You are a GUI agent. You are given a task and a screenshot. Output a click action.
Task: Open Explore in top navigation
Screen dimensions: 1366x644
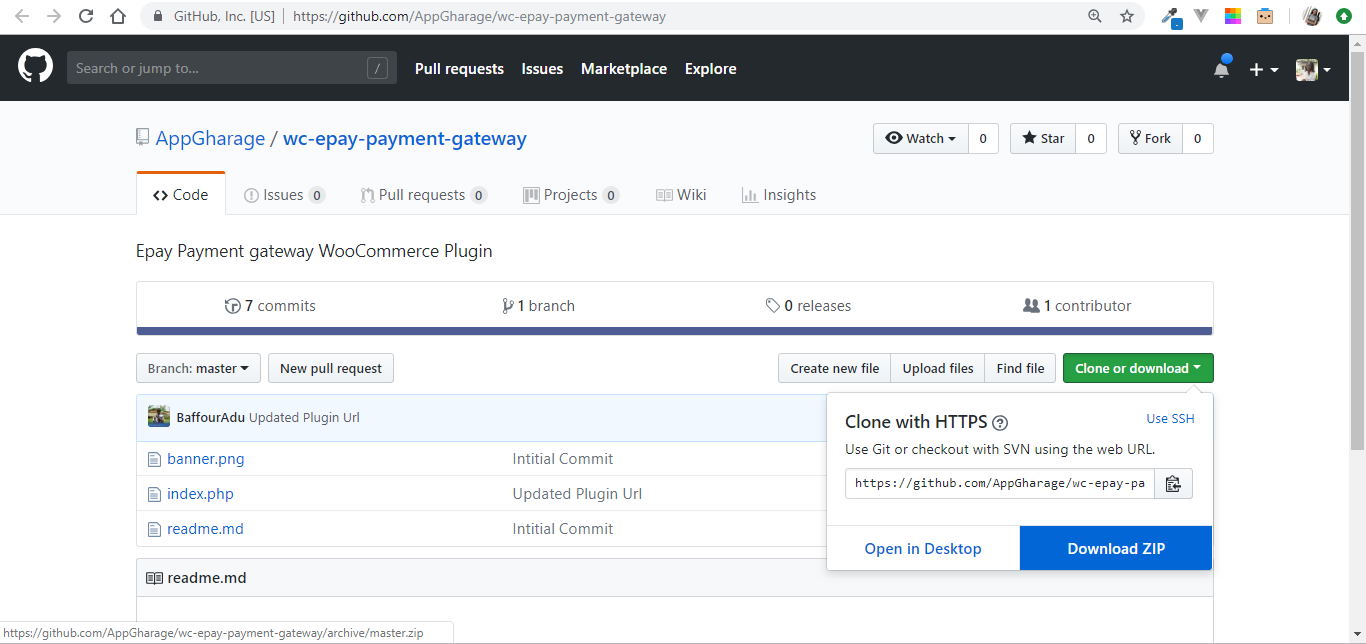(x=711, y=68)
